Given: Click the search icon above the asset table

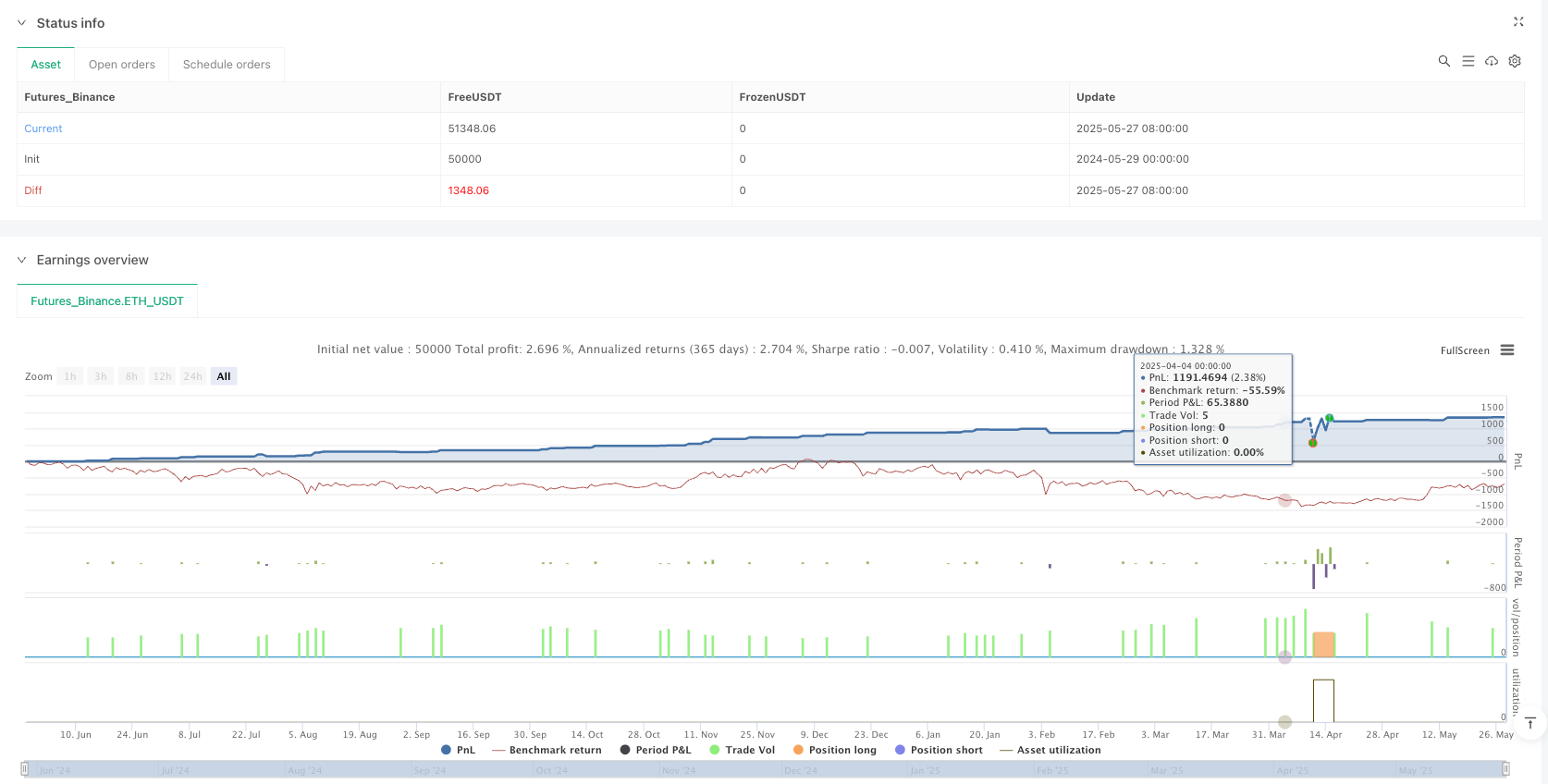Looking at the screenshot, I should [1444, 61].
